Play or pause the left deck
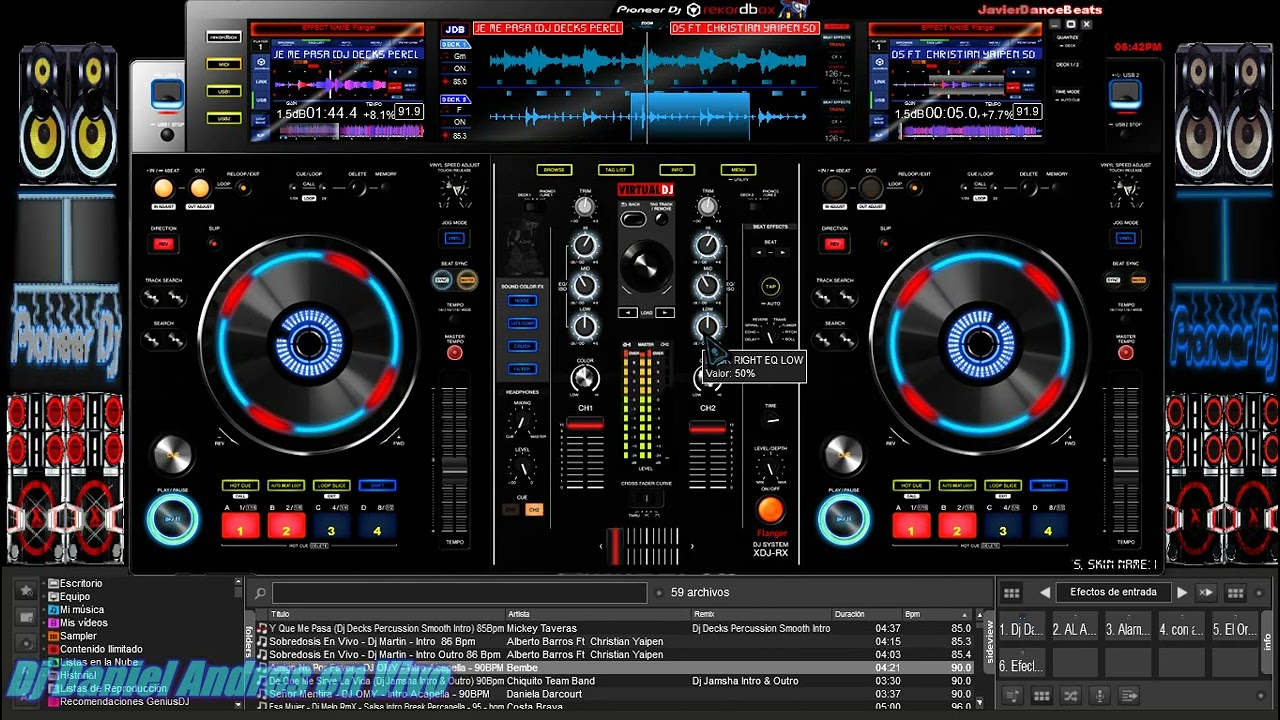The width and height of the screenshot is (1280, 720). click(x=173, y=519)
